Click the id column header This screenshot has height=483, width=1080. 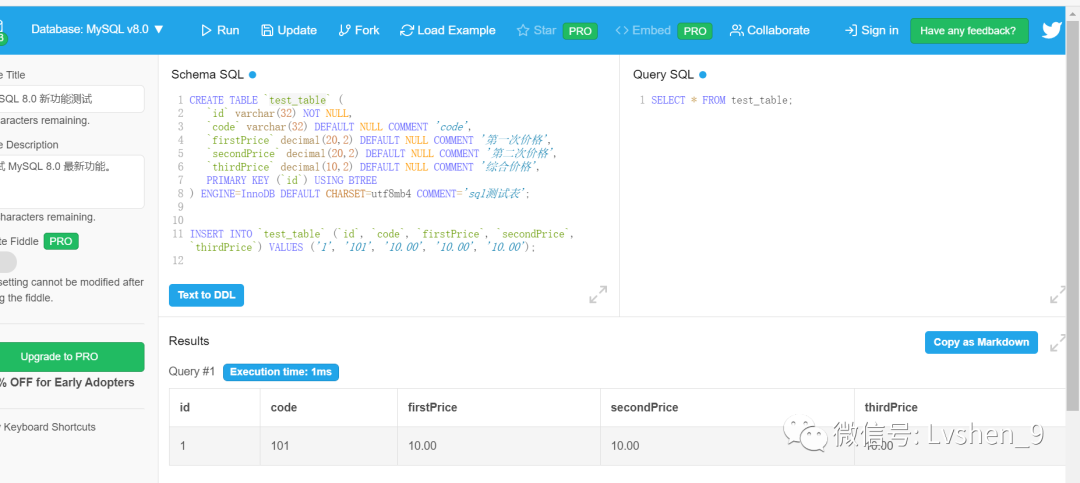[x=185, y=407]
